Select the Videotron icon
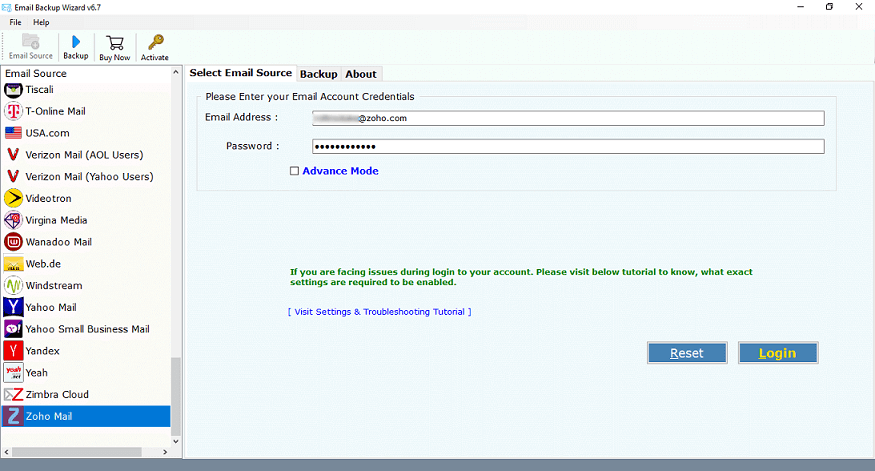Viewport: 875px width, 471px height. [x=13, y=198]
